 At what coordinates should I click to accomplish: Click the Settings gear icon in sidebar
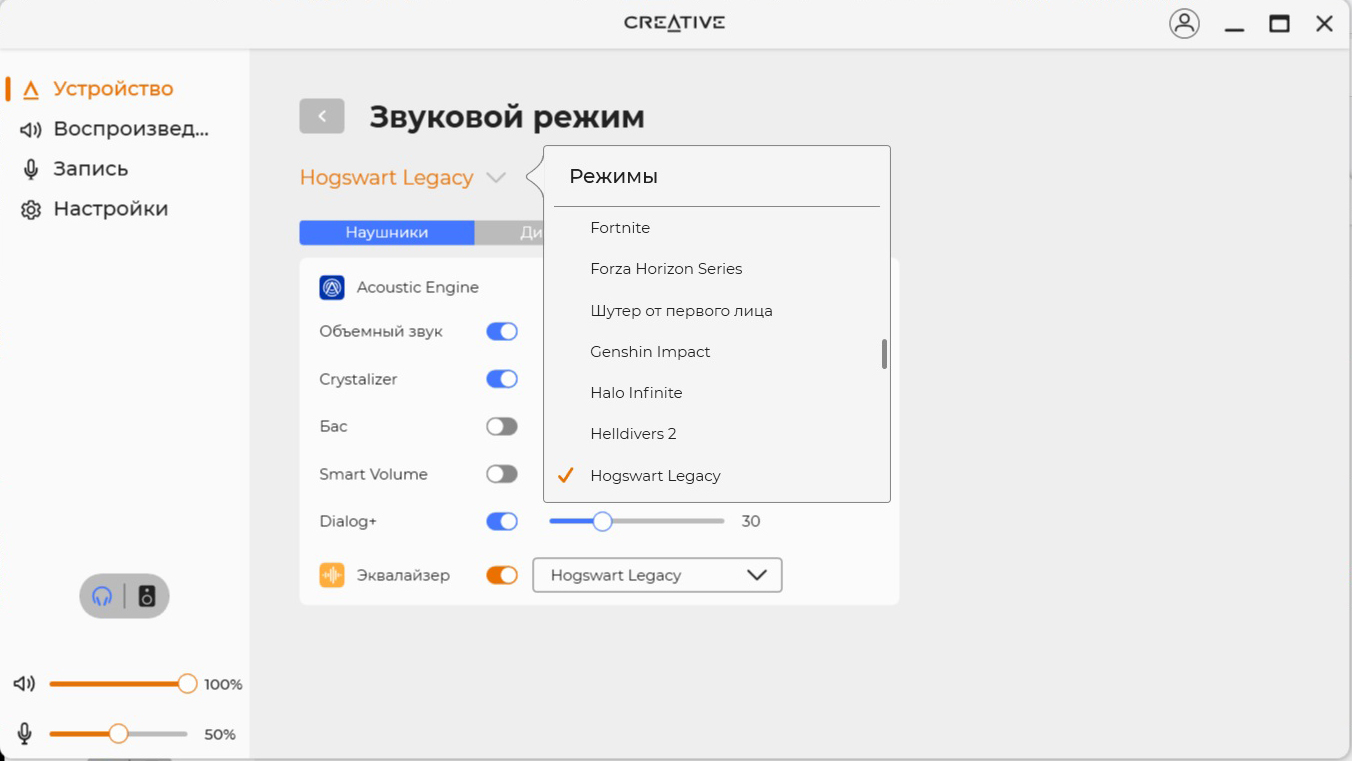31,210
